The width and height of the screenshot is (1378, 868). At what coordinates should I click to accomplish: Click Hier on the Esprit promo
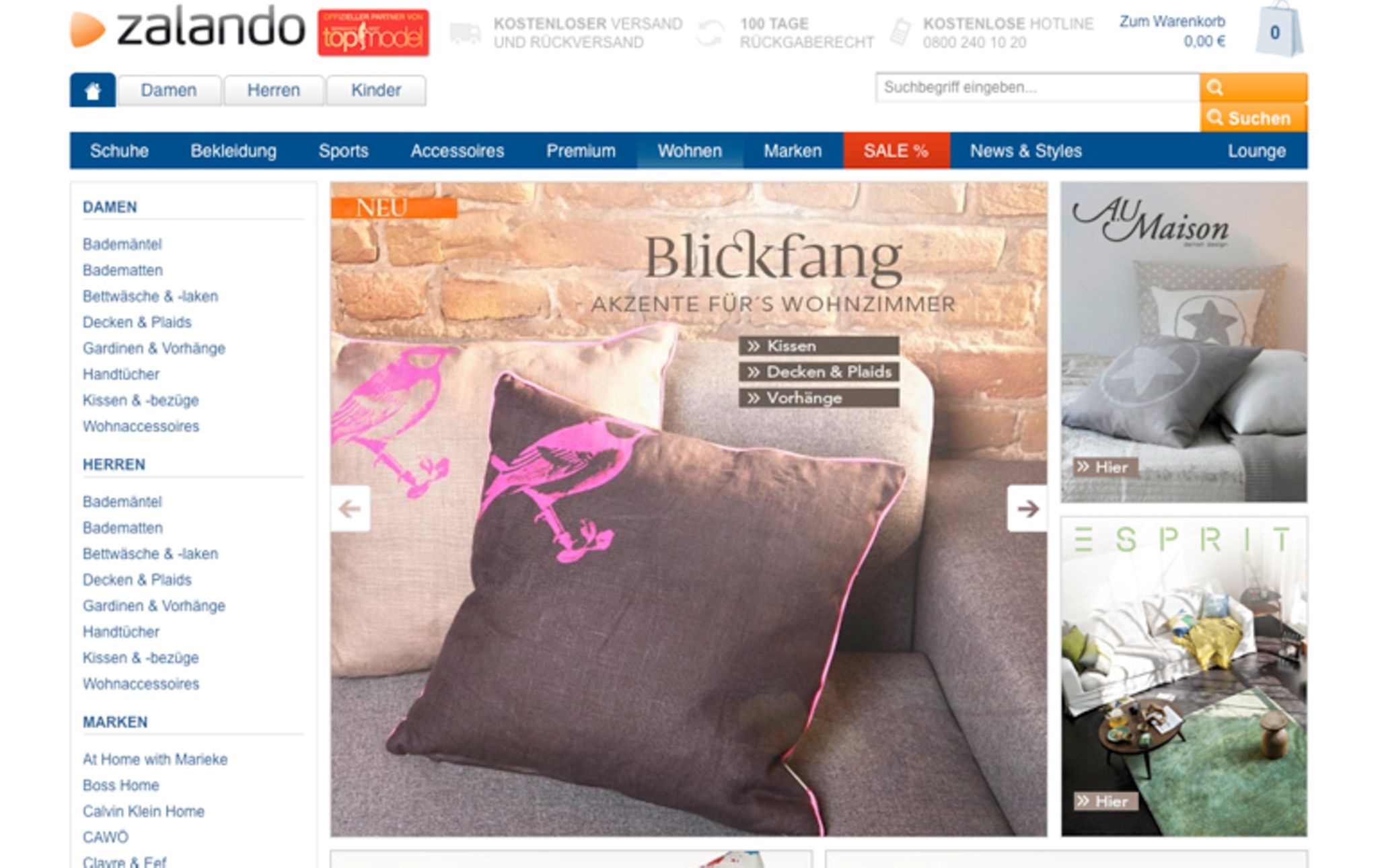click(1105, 801)
